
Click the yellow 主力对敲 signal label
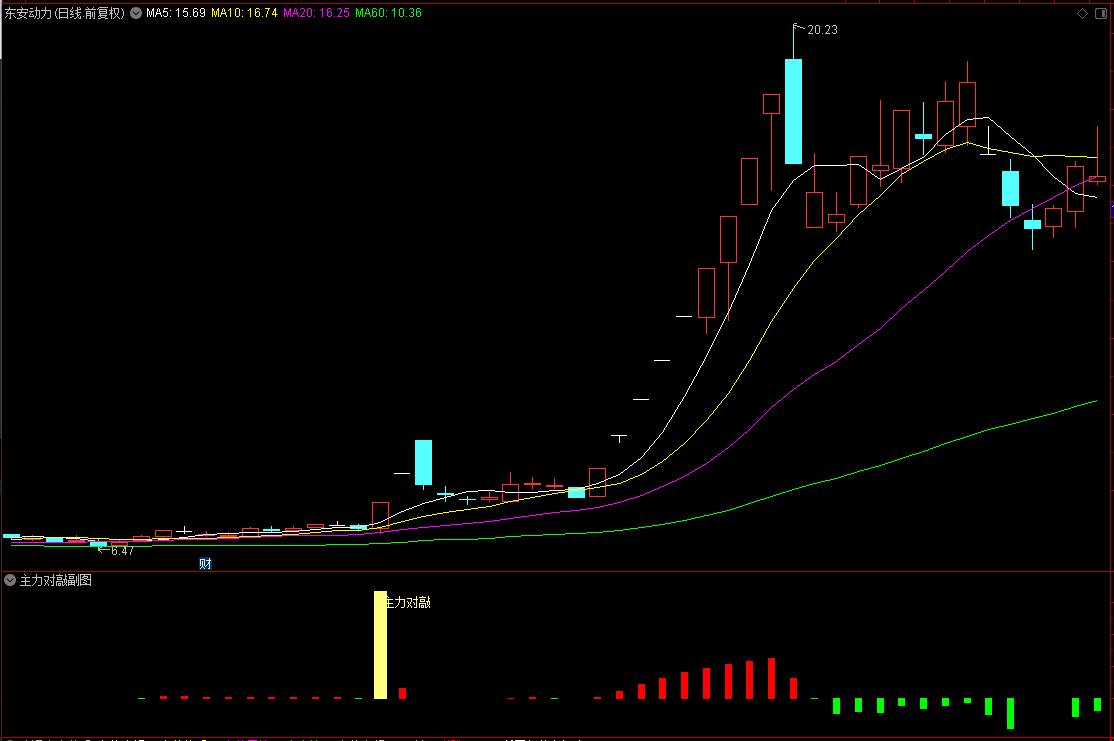[408, 602]
